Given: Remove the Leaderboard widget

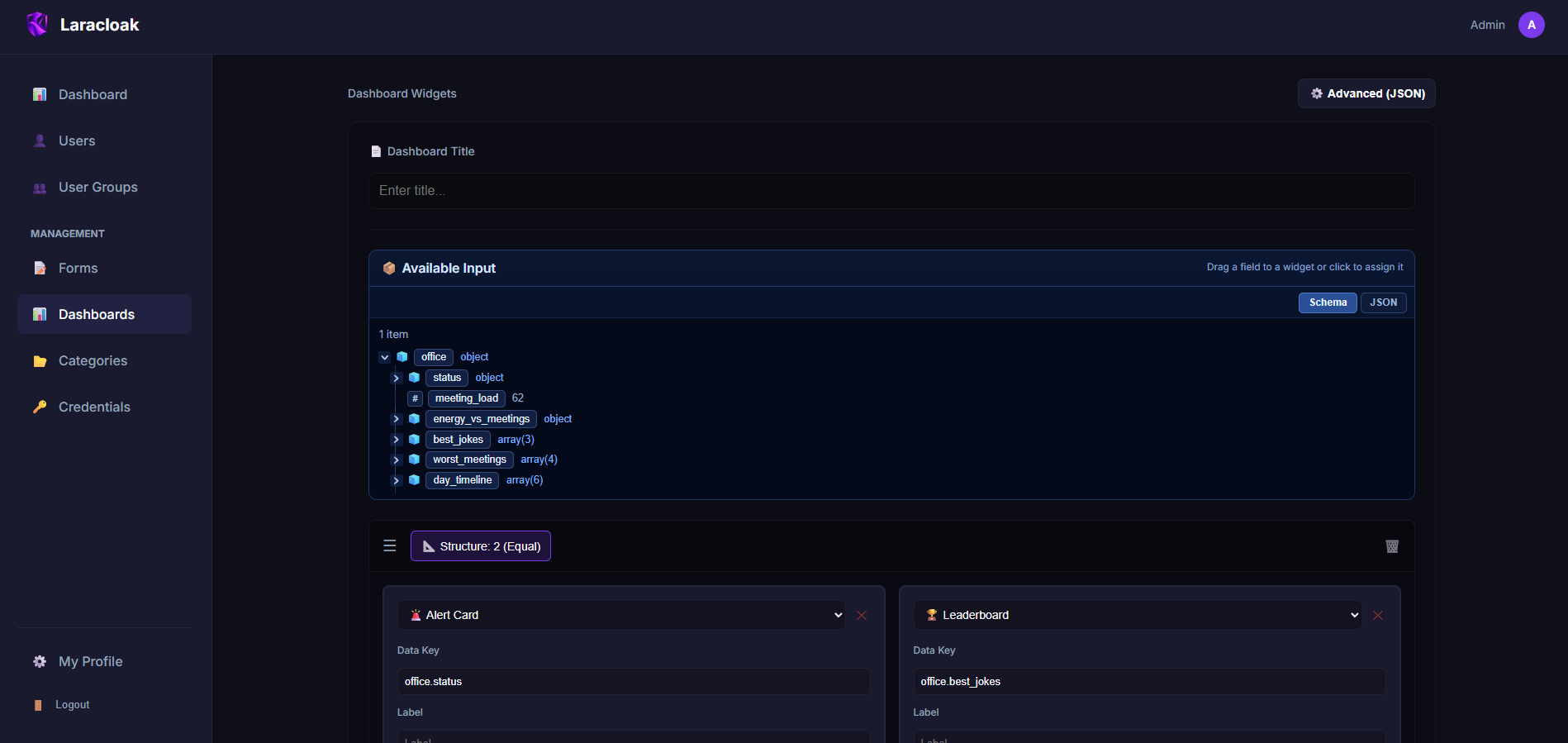Looking at the screenshot, I should tap(1378, 615).
